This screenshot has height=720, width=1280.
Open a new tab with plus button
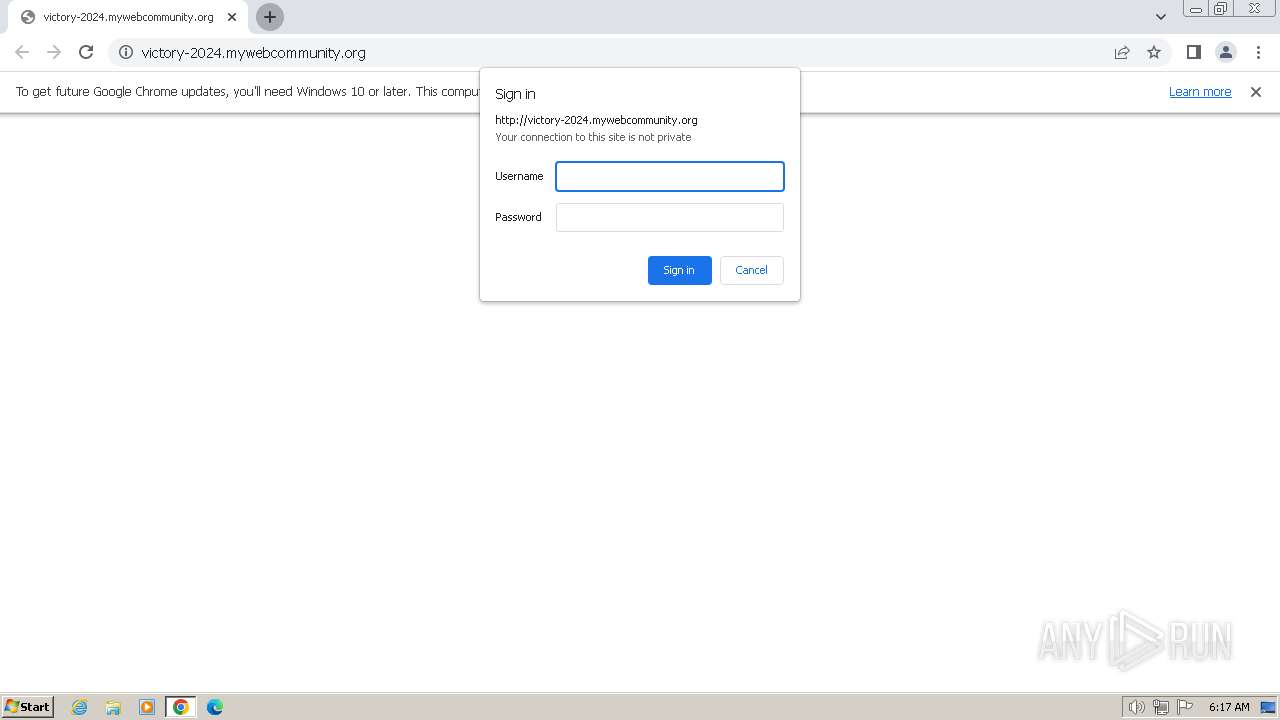(270, 17)
